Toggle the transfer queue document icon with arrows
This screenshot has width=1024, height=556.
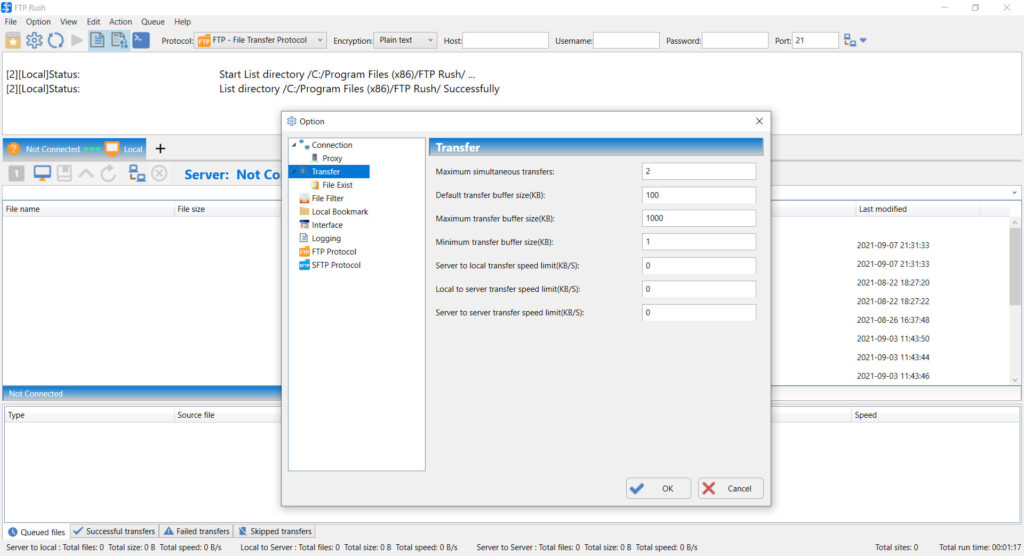tap(119, 40)
